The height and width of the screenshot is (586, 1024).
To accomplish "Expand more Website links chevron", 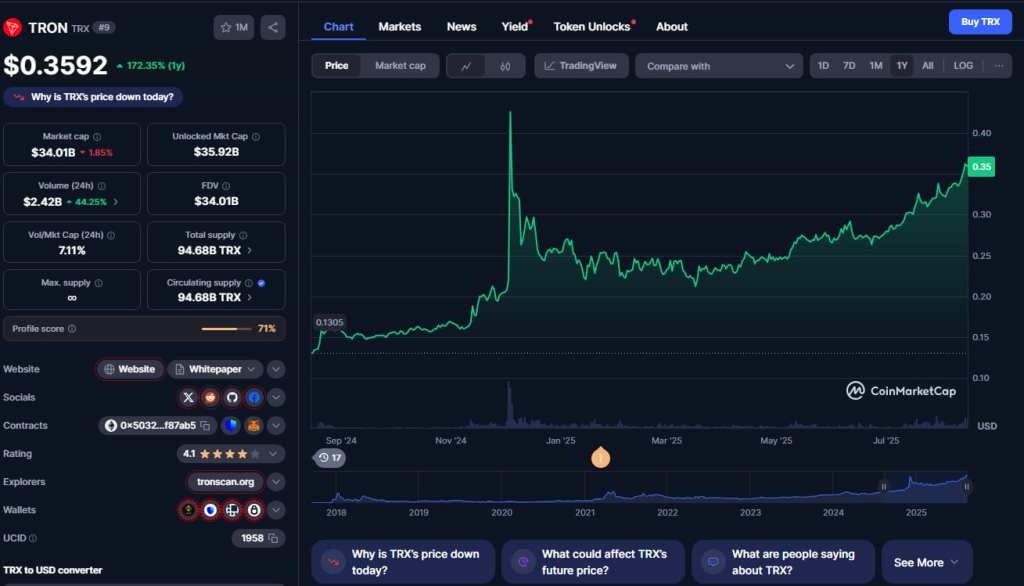I will click(x=276, y=369).
